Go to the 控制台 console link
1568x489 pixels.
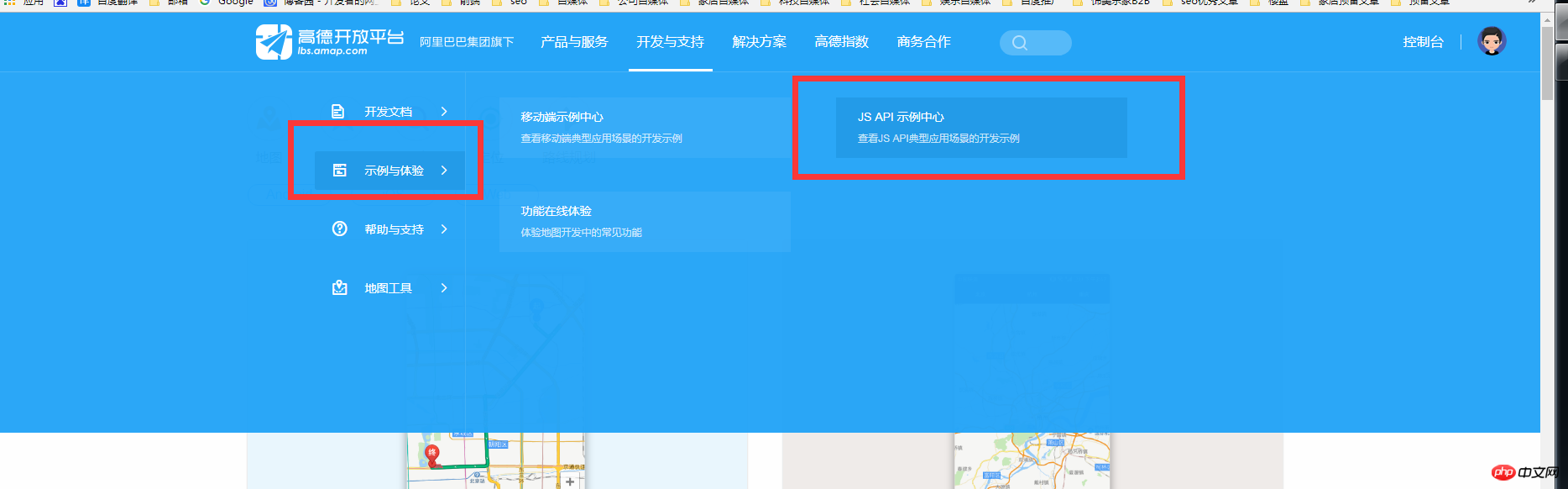point(1423,42)
